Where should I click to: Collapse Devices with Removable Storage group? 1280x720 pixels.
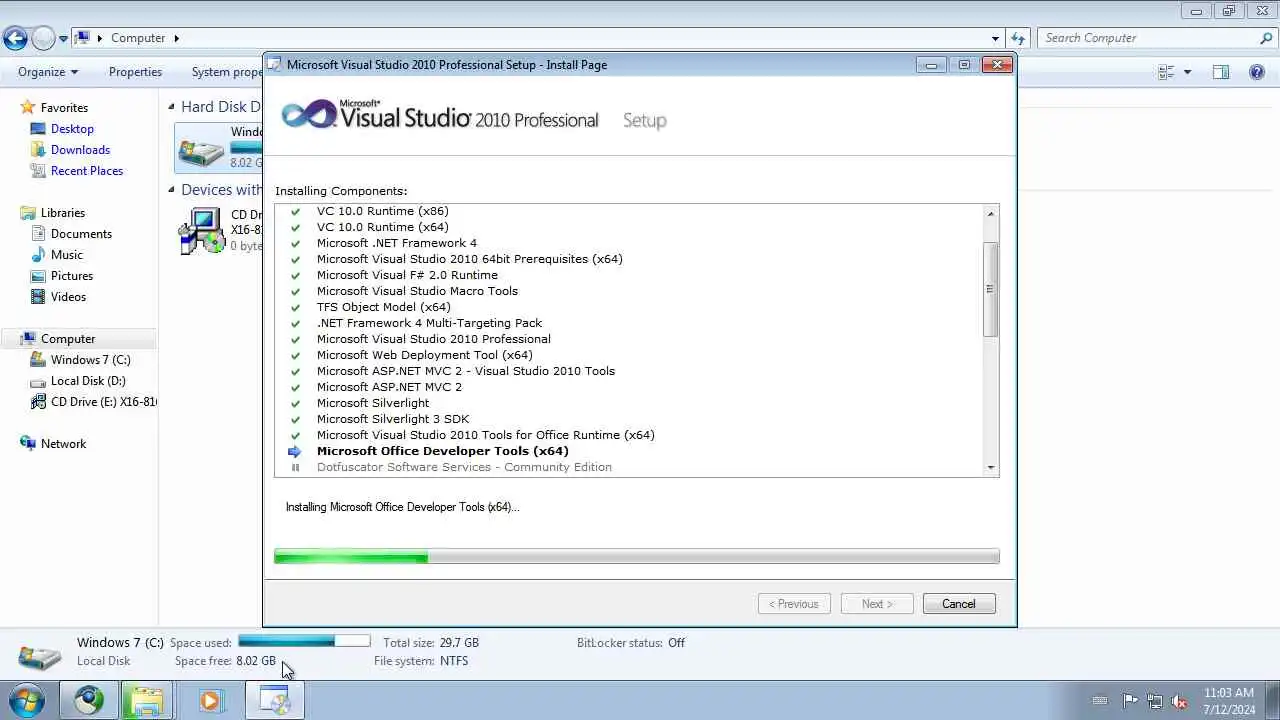(171, 190)
